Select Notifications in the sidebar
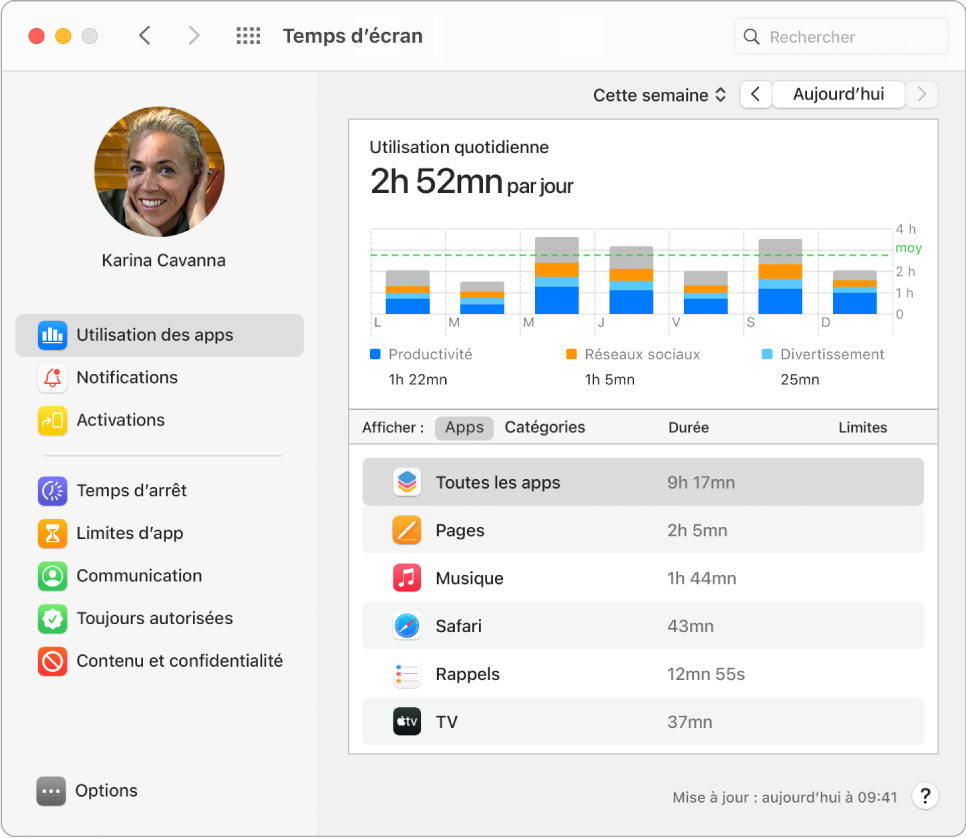Screen dimensions: 966x838 coord(126,377)
